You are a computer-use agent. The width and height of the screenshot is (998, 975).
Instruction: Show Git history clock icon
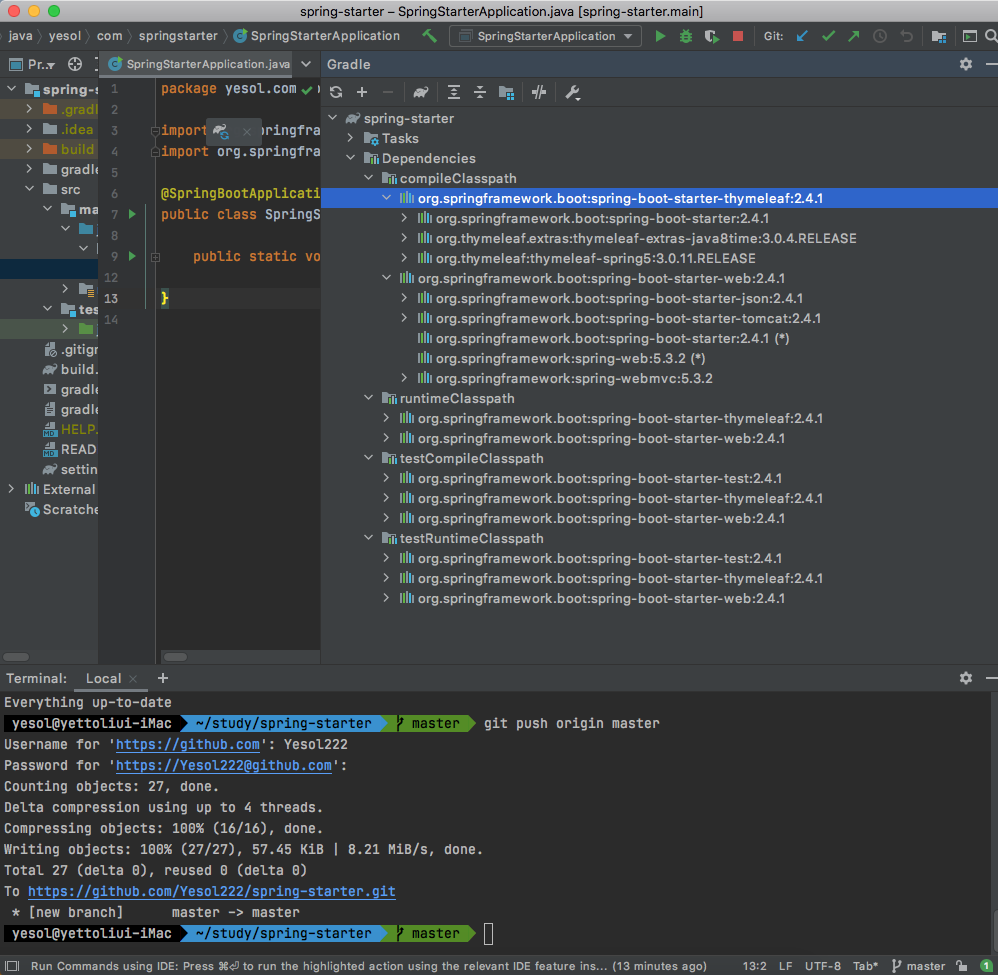coord(880,36)
